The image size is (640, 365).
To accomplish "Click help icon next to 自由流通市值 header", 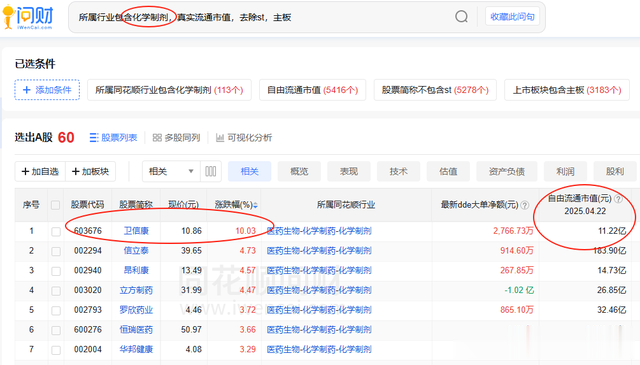I will coord(618,199).
